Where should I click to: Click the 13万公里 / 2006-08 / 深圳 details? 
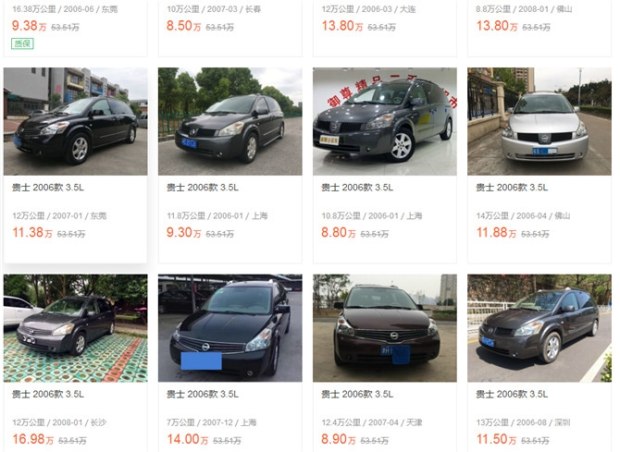[523, 423]
